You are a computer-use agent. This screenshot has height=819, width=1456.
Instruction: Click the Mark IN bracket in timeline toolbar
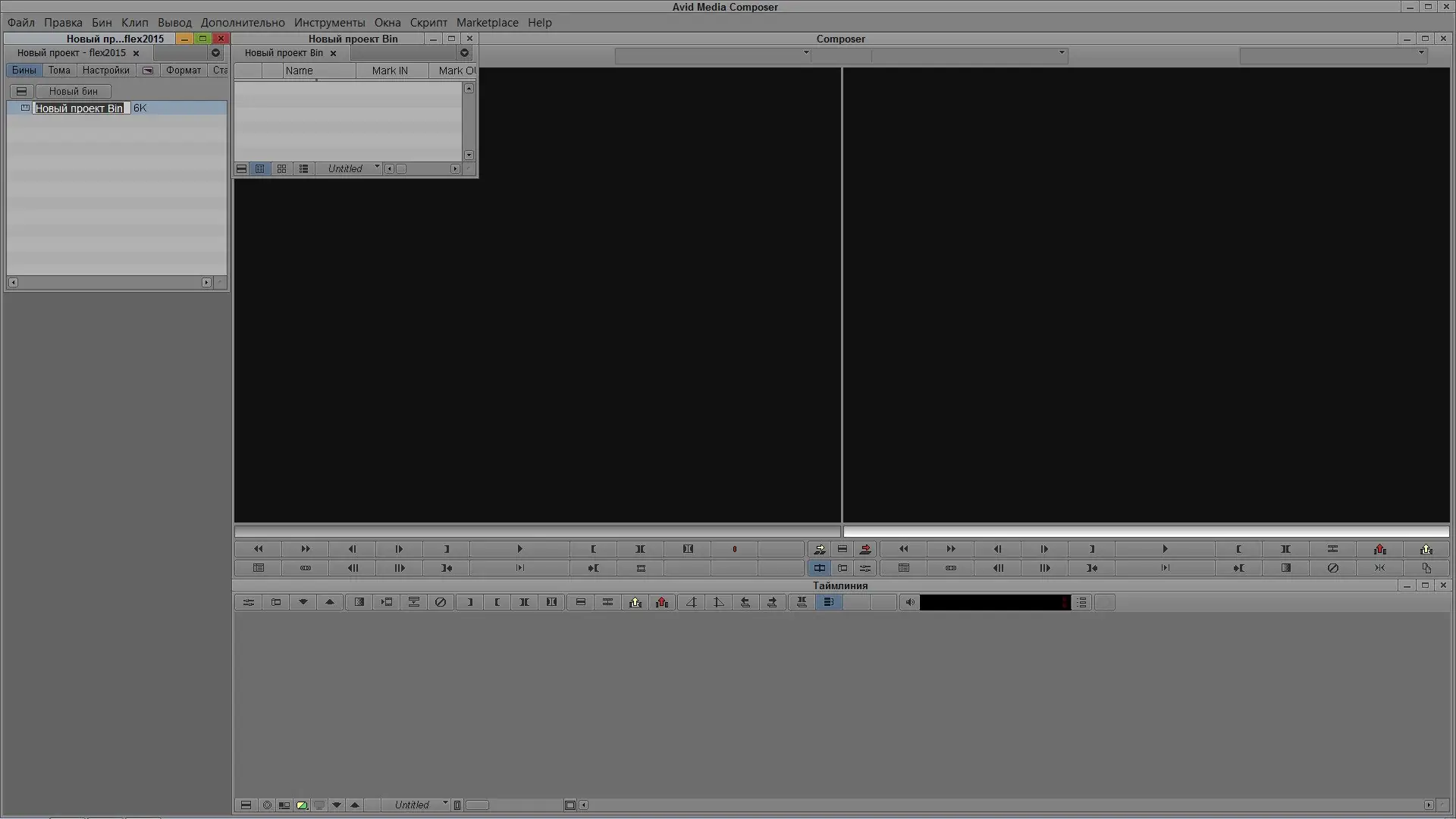tap(497, 602)
